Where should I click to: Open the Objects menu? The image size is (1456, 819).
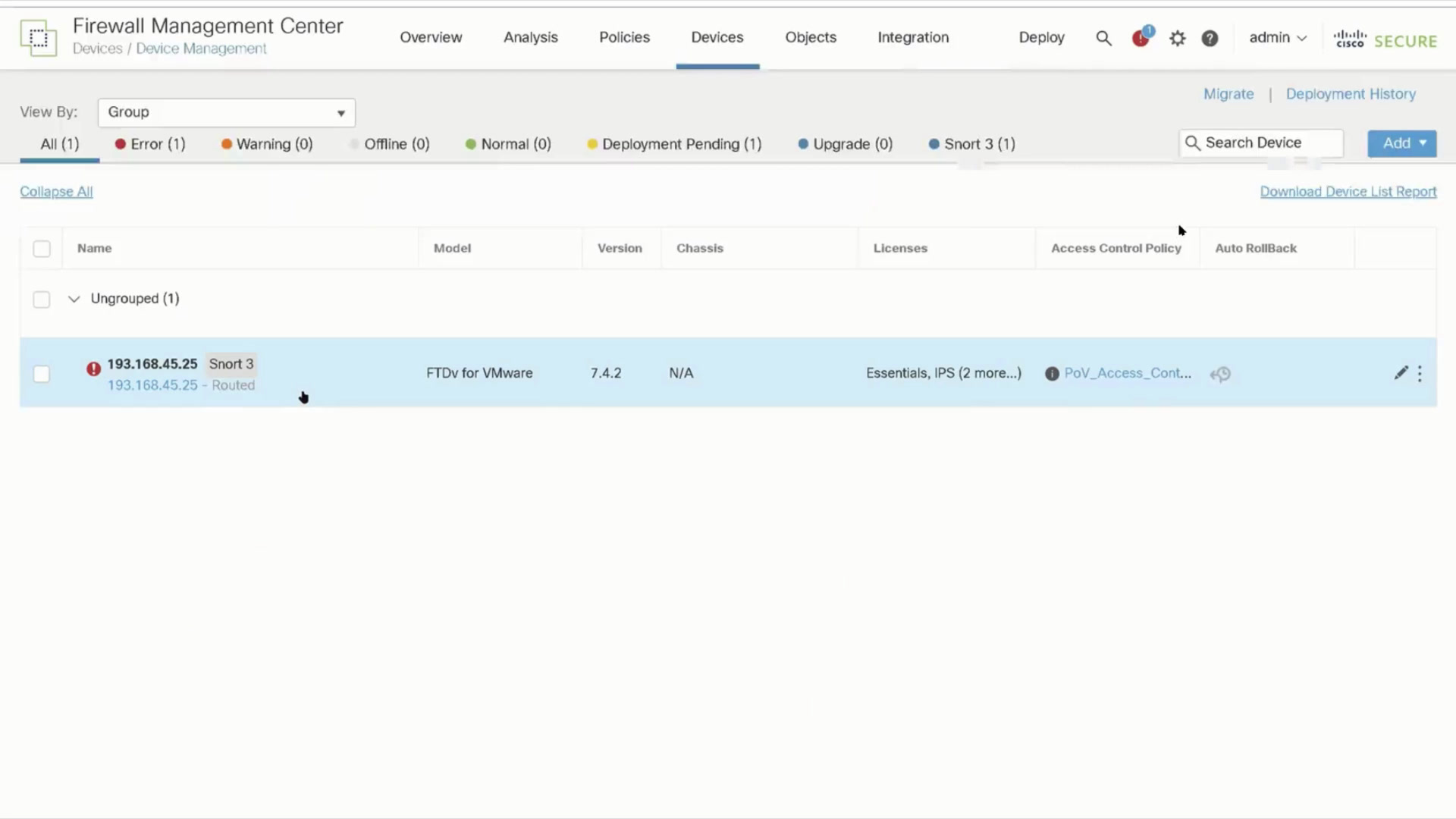click(810, 37)
